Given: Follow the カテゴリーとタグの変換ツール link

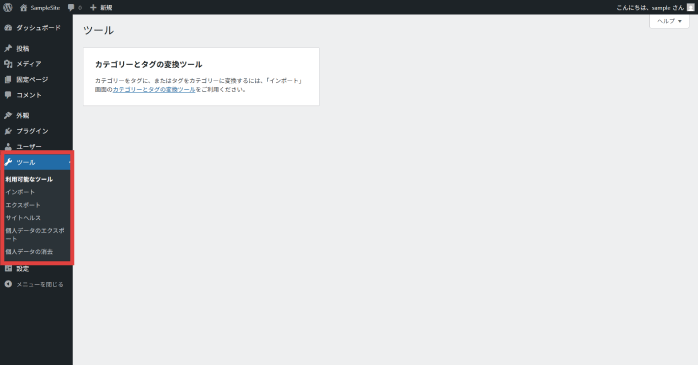Looking at the screenshot, I should coord(154,89).
